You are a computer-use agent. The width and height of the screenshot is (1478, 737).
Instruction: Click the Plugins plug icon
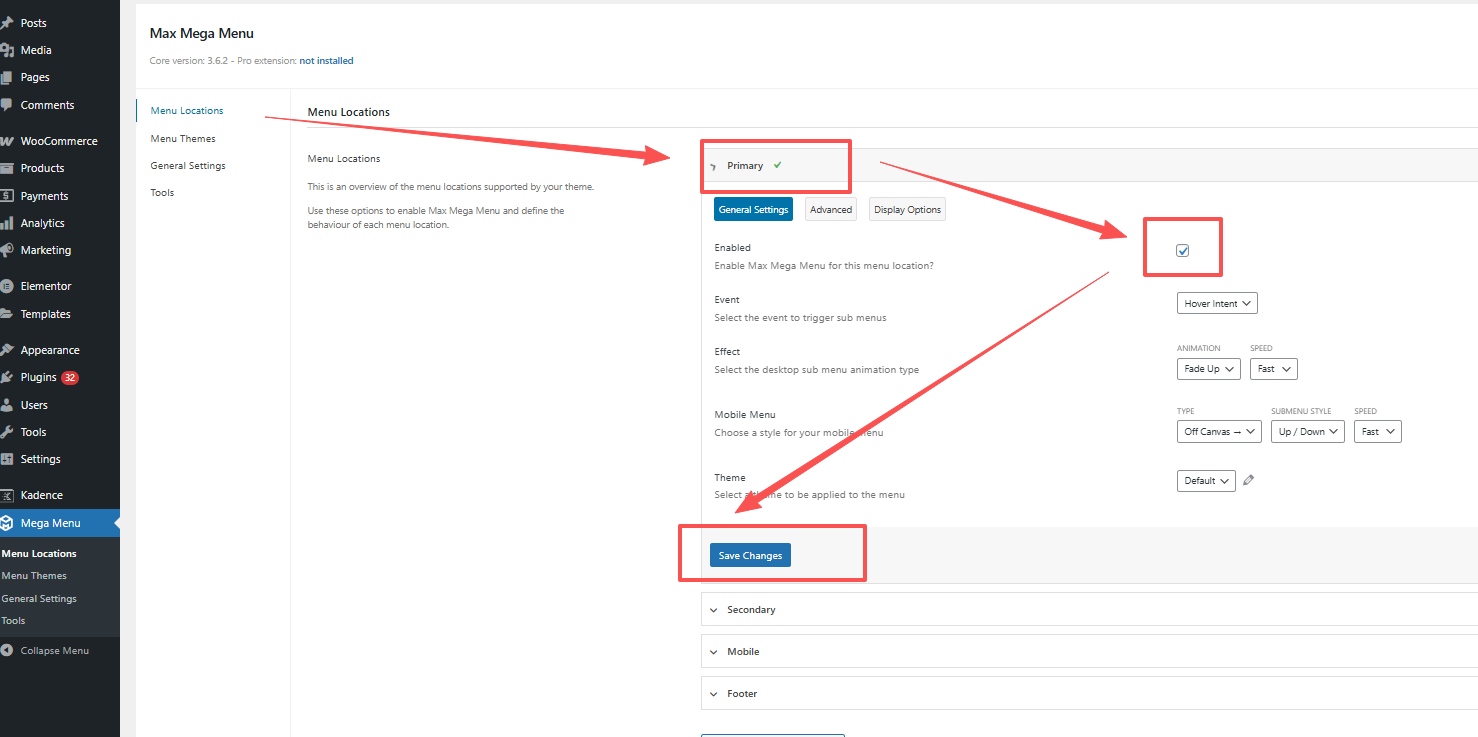(7, 377)
